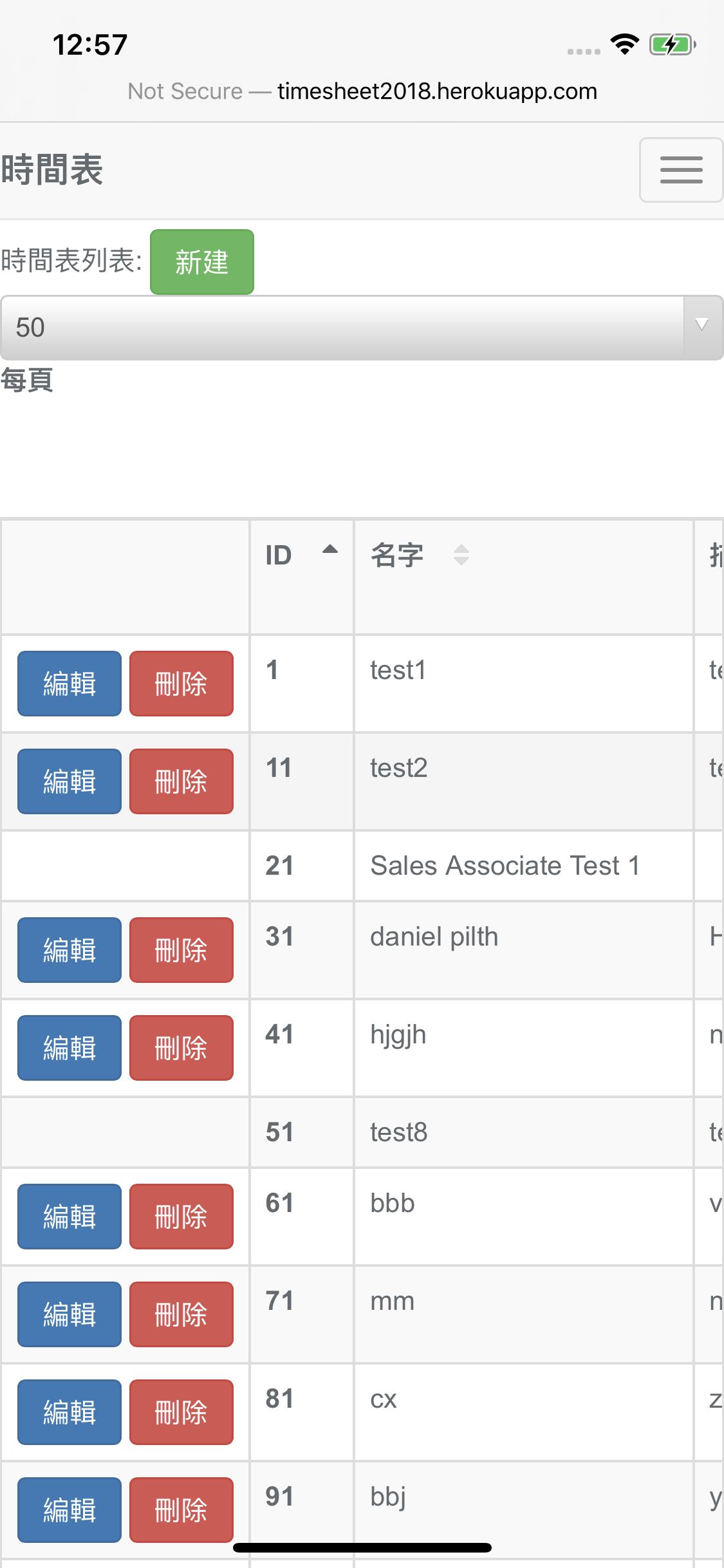The height and width of the screenshot is (1568, 724).
Task: Click the test8 name cell
Action: [x=399, y=1132]
